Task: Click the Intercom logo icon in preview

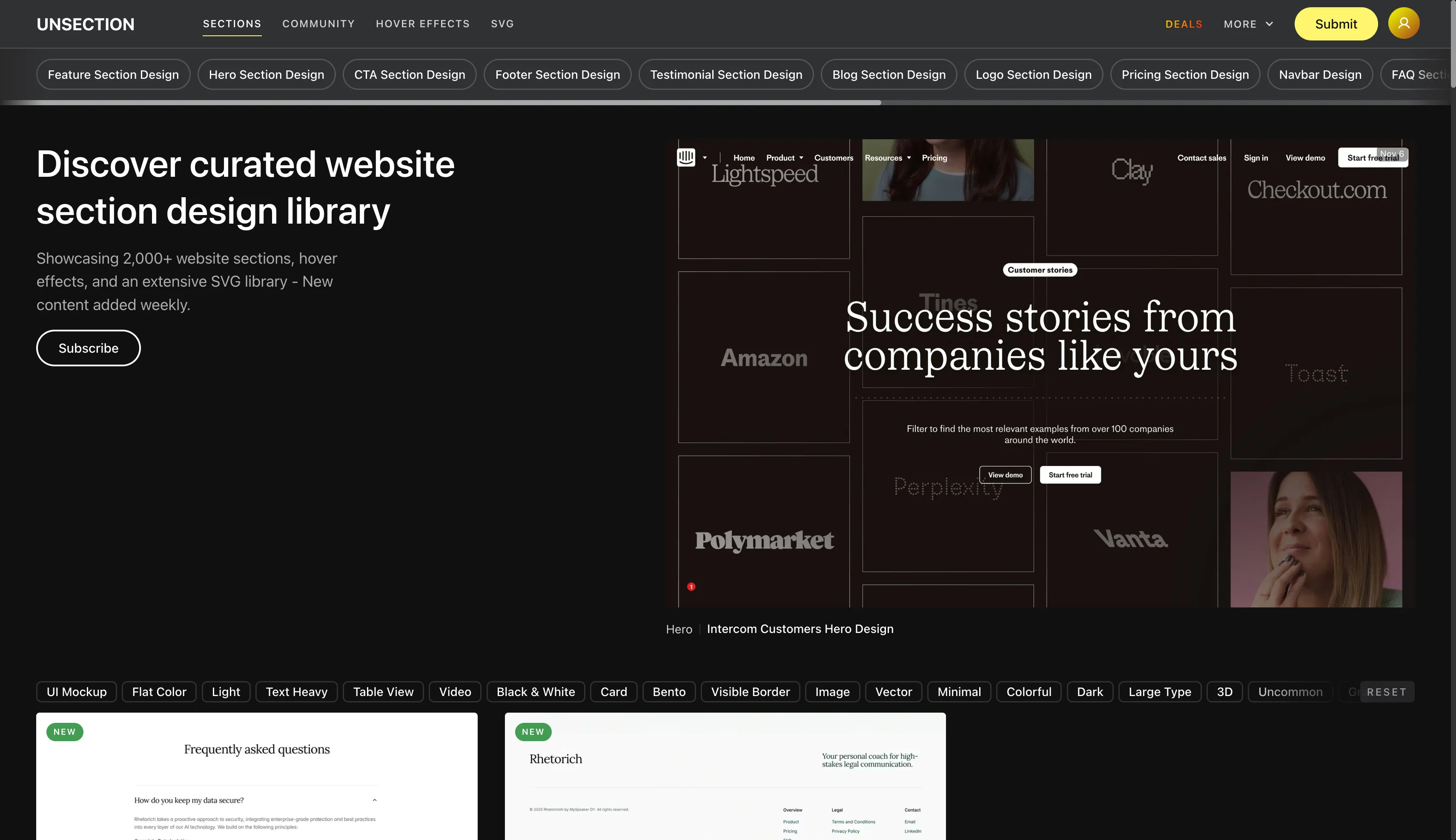Action: pyautogui.click(x=685, y=157)
